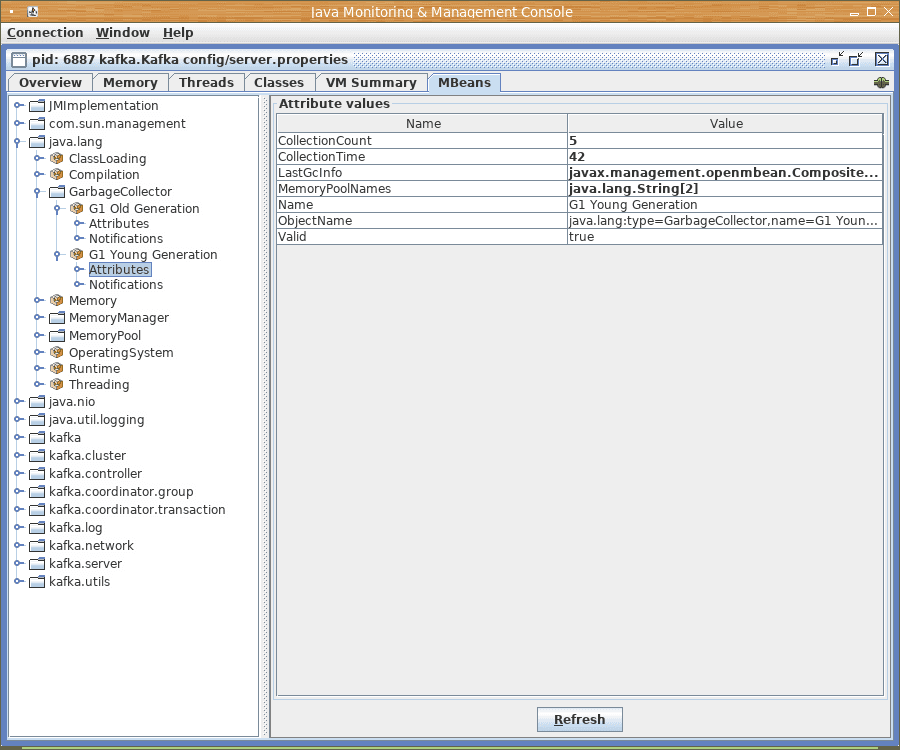Select Attributes under G1 Young Generation
Image resolution: width=900 pixels, height=750 pixels.
coord(119,269)
